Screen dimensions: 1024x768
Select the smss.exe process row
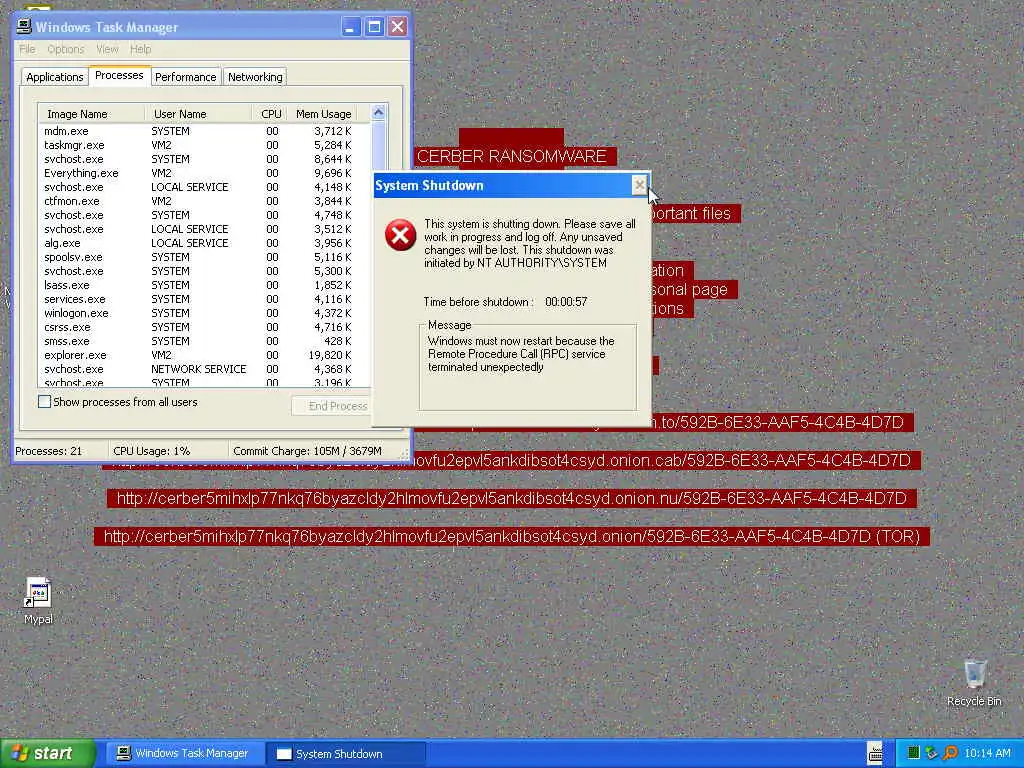coord(204,341)
